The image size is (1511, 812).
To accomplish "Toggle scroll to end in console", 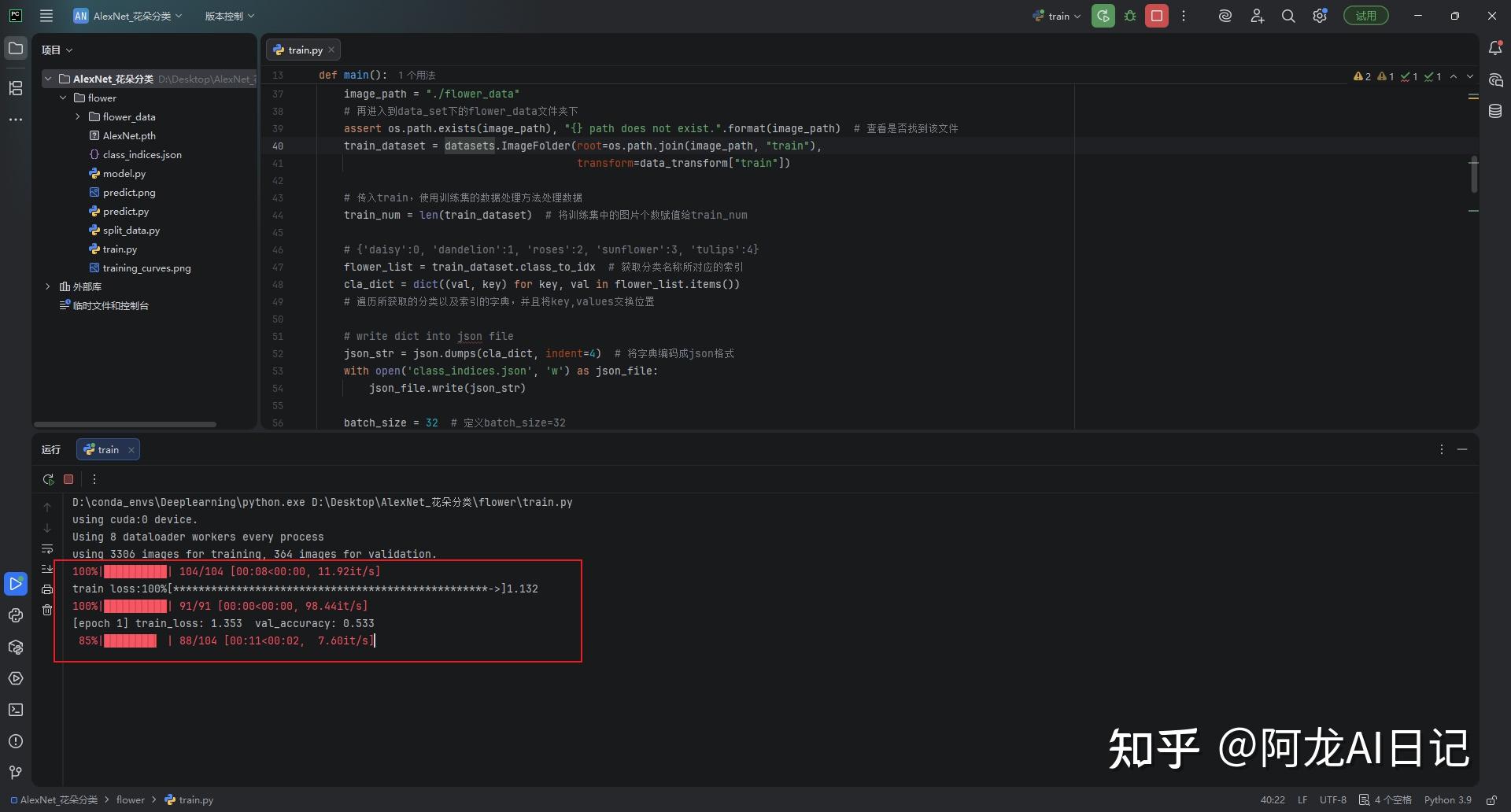I will click(x=47, y=568).
